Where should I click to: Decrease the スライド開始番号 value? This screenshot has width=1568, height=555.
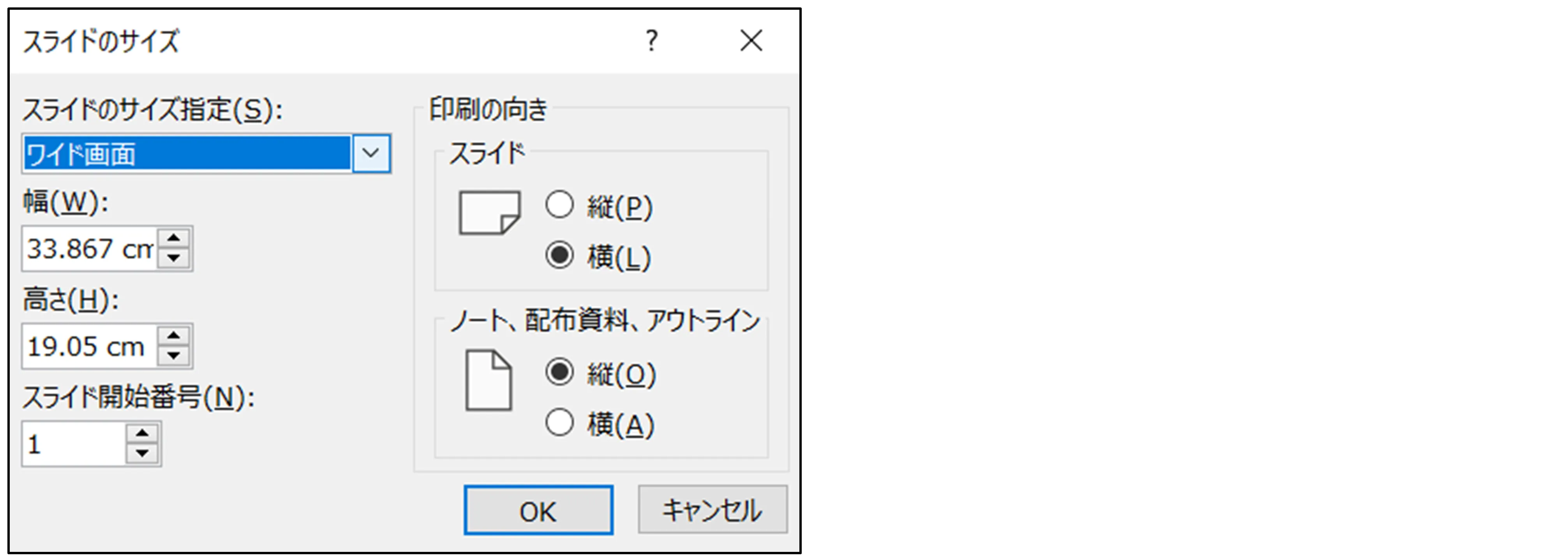[143, 453]
